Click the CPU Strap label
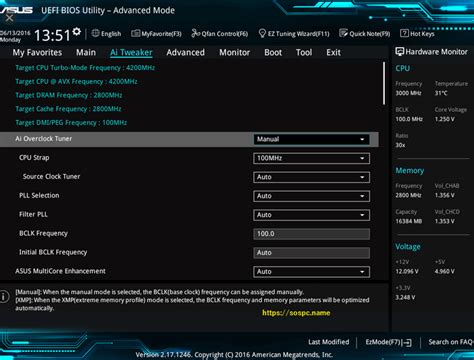The image size is (474, 360). pyautogui.click(x=34, y=158)
